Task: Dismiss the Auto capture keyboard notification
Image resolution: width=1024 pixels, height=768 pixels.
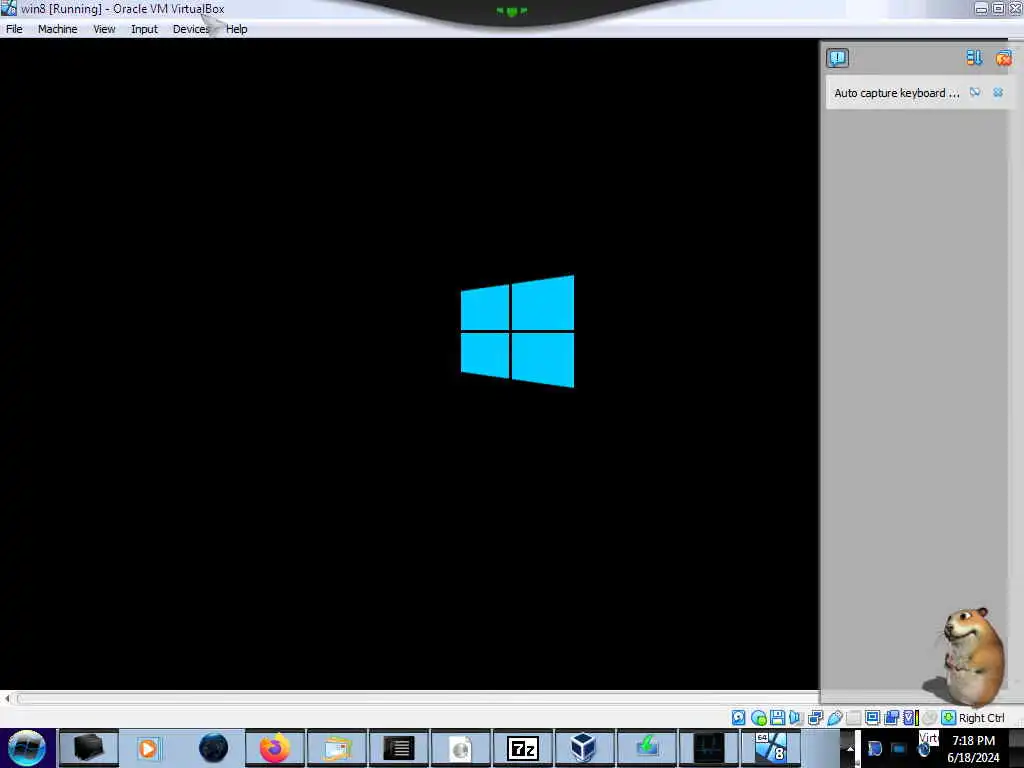Action: coord(998,92)
